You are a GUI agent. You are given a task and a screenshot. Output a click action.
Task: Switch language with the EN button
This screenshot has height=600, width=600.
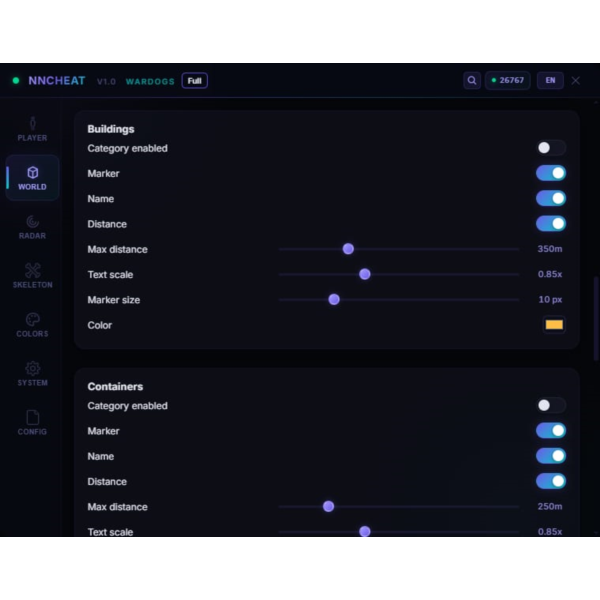550,80
